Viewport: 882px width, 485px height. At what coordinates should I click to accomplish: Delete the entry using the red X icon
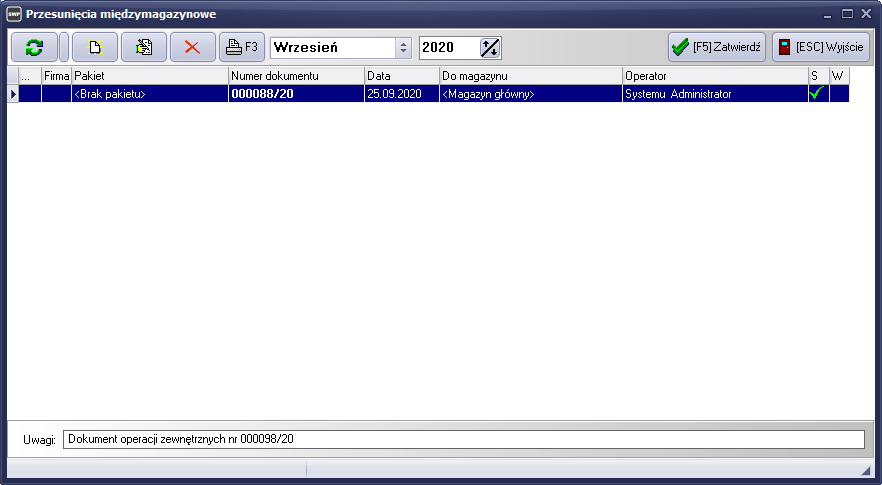(192, 47)
